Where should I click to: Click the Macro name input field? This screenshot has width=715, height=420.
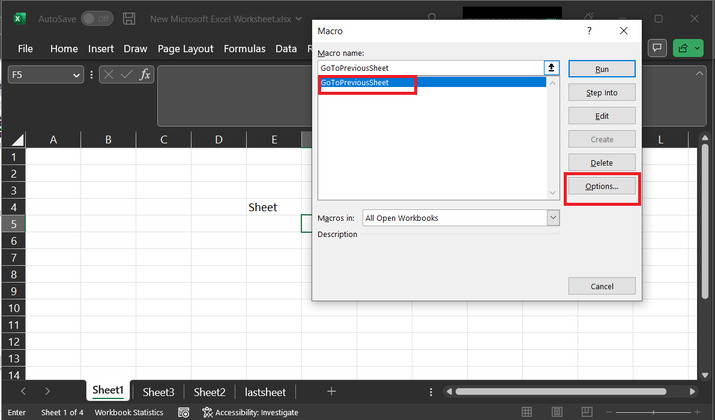point(430,68)
